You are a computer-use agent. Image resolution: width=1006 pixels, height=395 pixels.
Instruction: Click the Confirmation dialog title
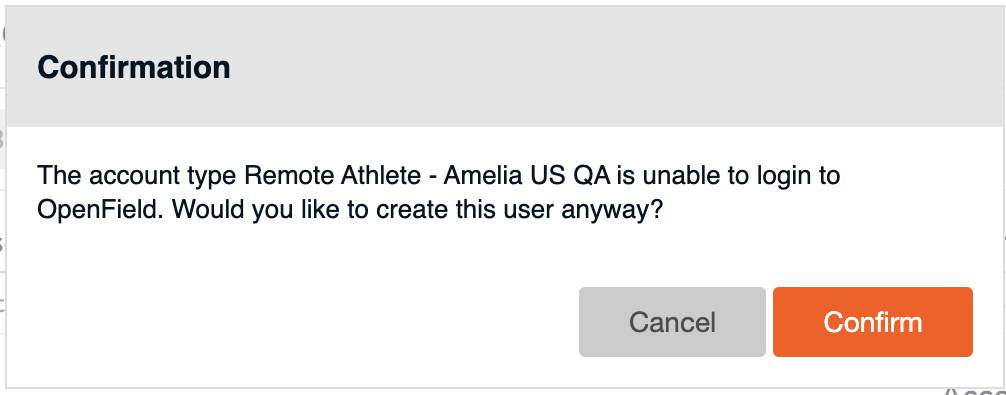(133, 67)
